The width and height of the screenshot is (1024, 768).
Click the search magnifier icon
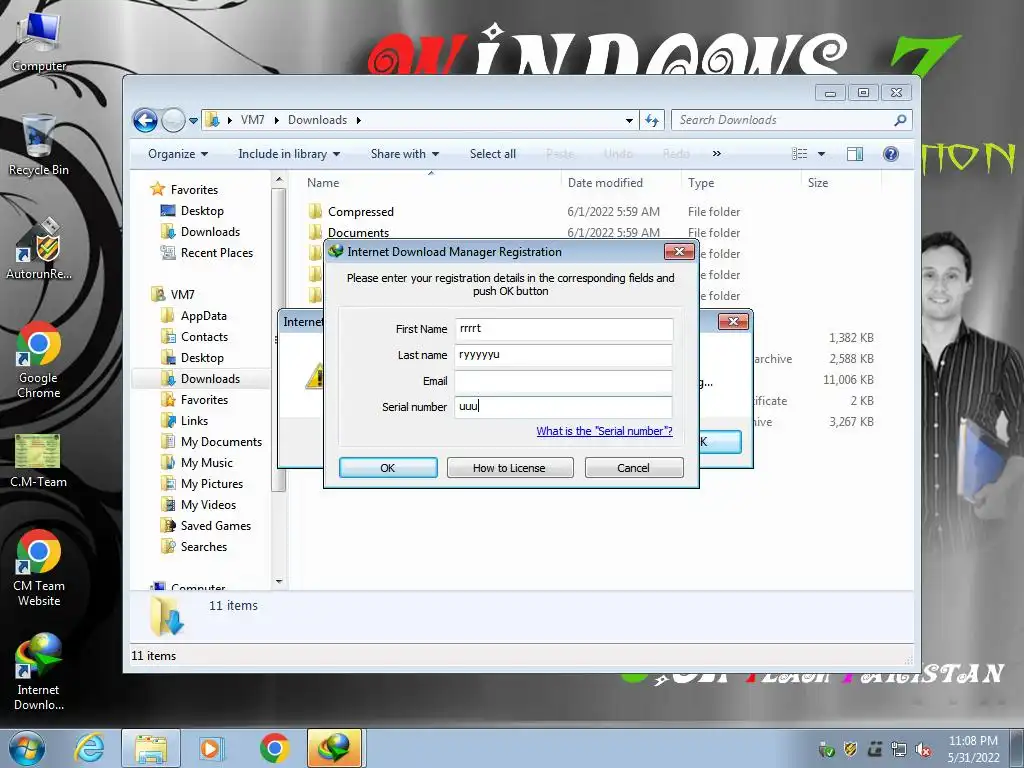tap(901, 120)
